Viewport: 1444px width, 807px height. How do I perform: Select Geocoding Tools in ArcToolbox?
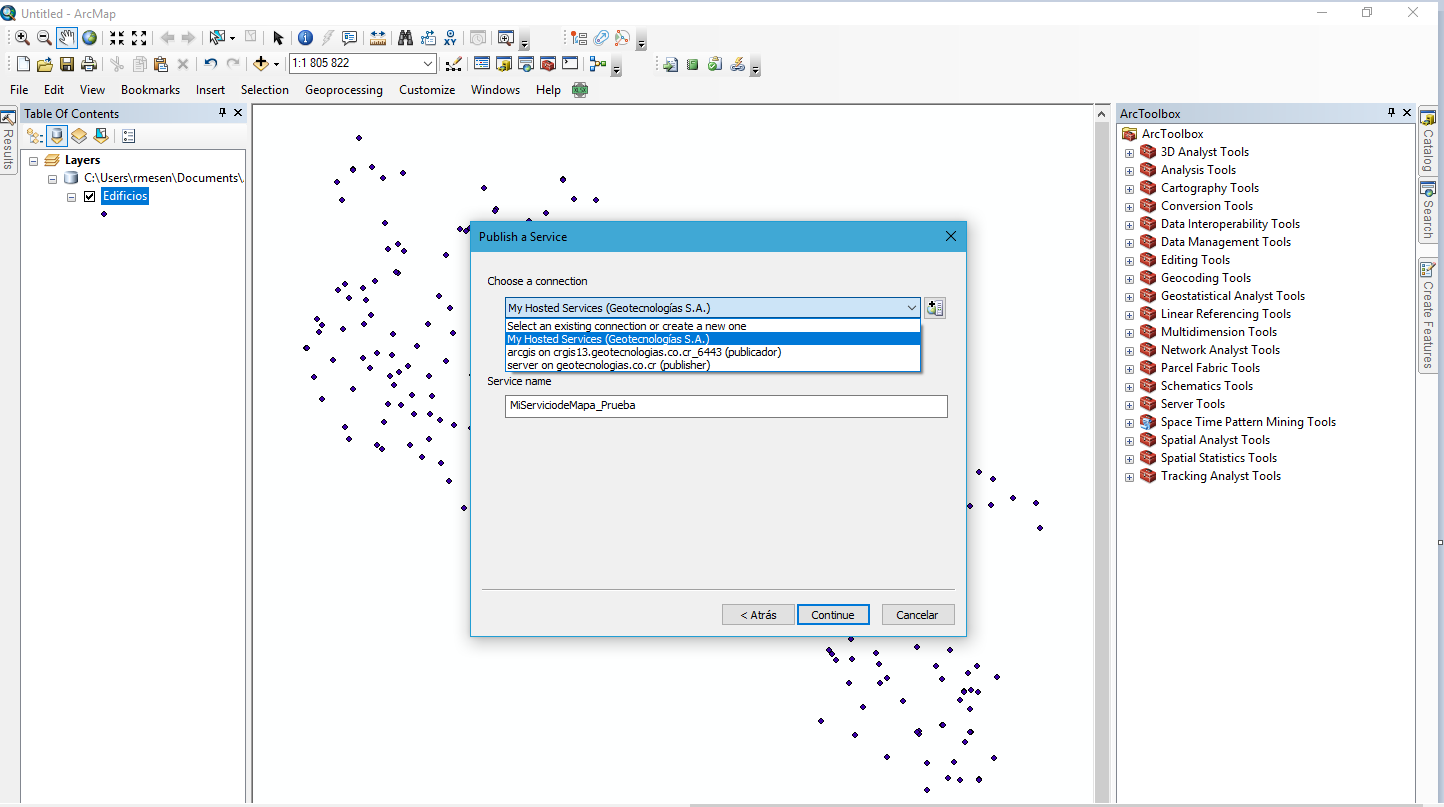(1205, 278)
